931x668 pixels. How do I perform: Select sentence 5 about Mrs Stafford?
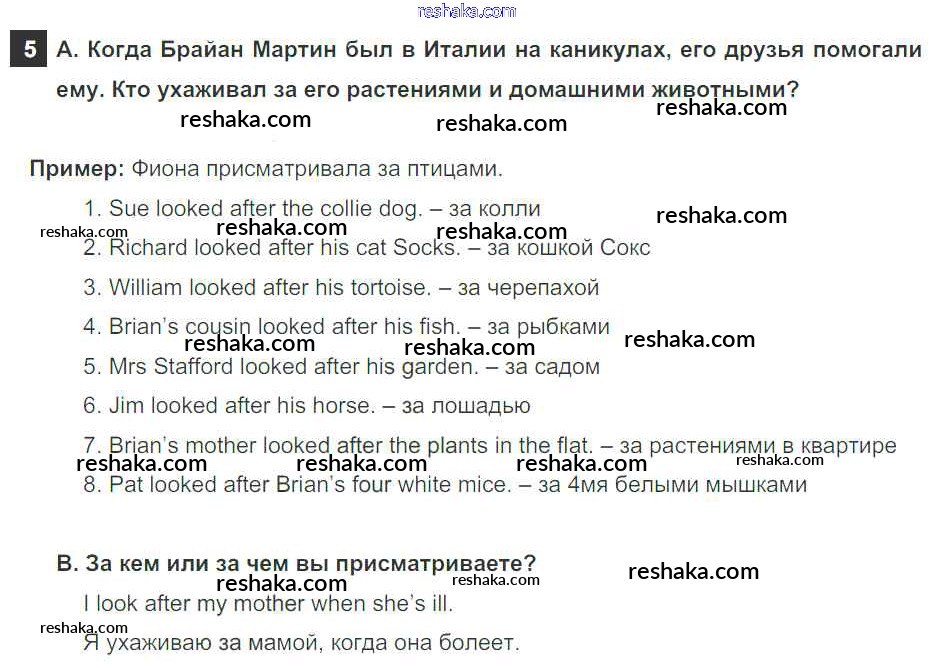(280, 367)
